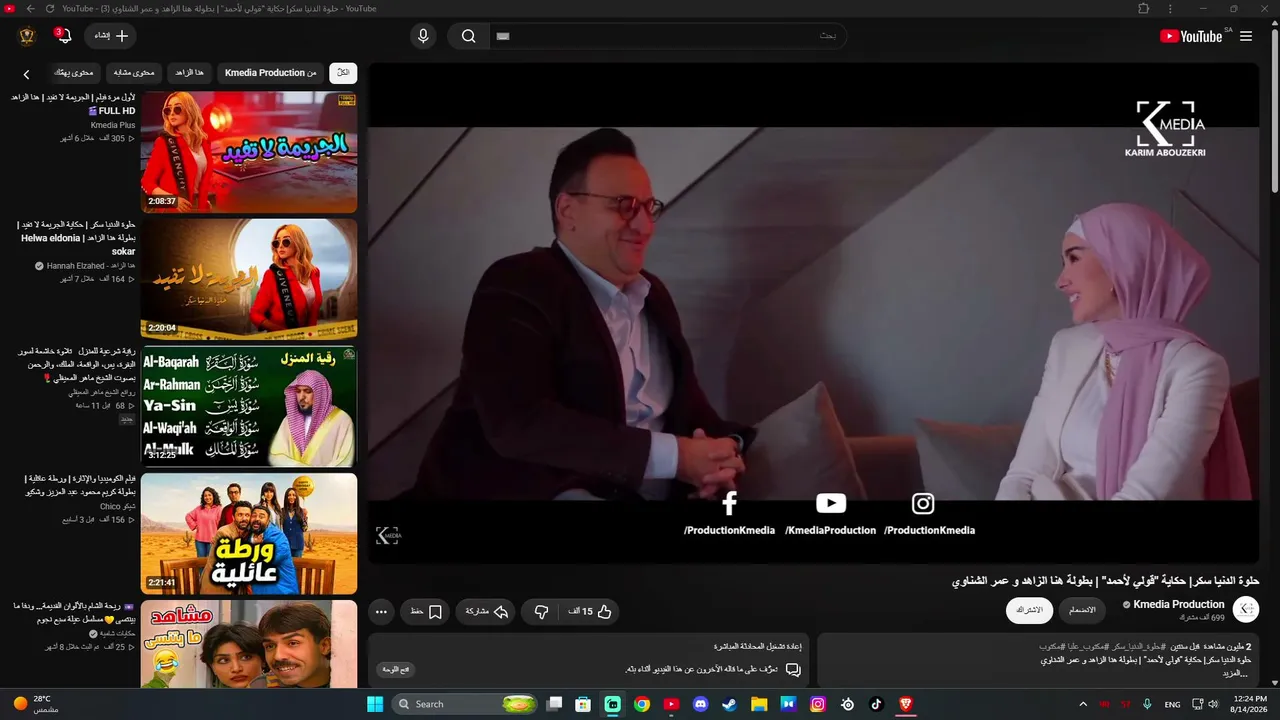This screenshot has width=1280, height=720.
Task: Open the browser extensions puzzle icon
Action: click(1144, 9)
